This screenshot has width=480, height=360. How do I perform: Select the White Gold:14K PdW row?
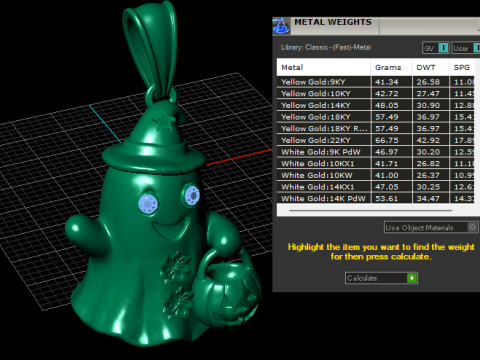[376, 198]
